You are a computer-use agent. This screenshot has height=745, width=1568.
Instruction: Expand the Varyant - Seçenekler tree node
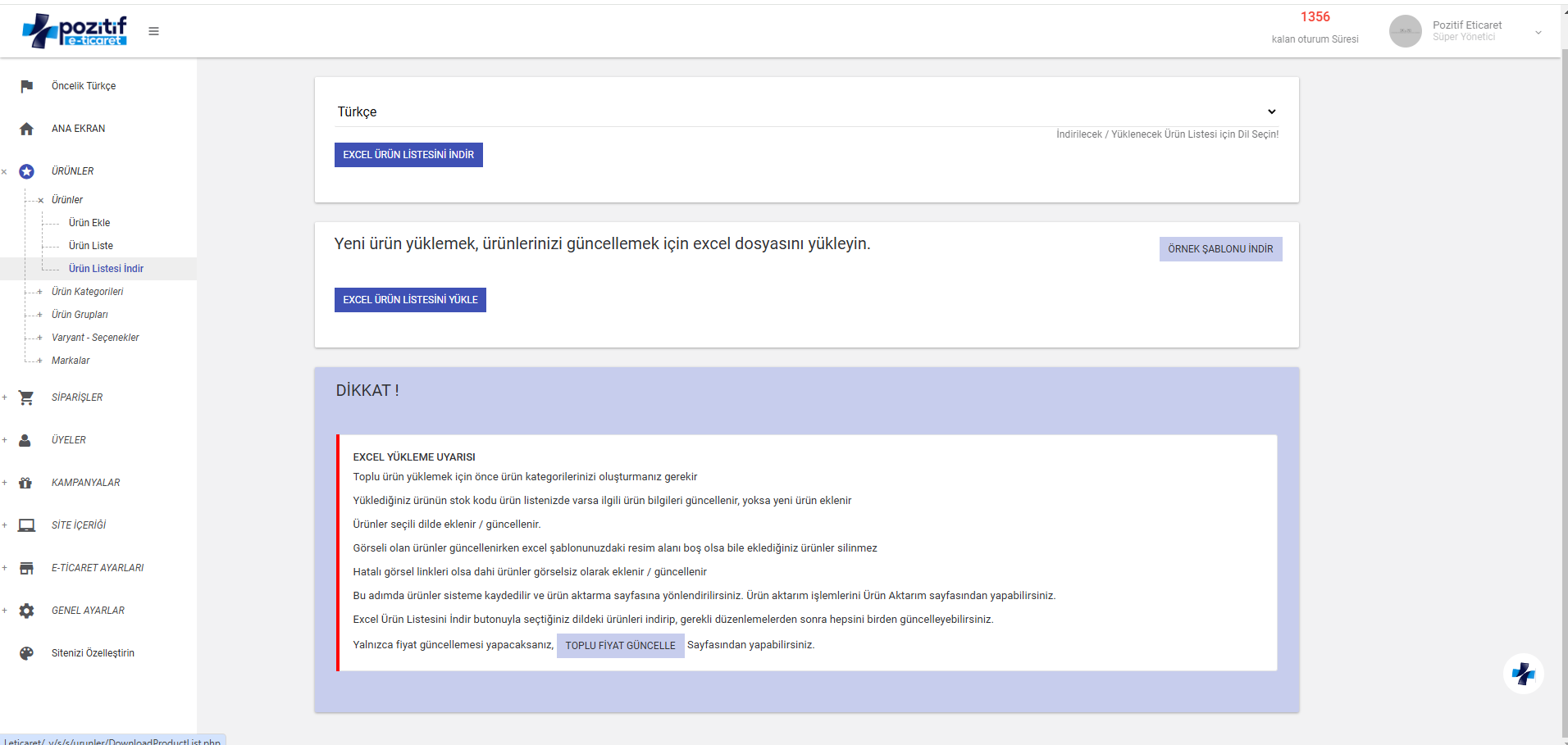click(39, 338)
